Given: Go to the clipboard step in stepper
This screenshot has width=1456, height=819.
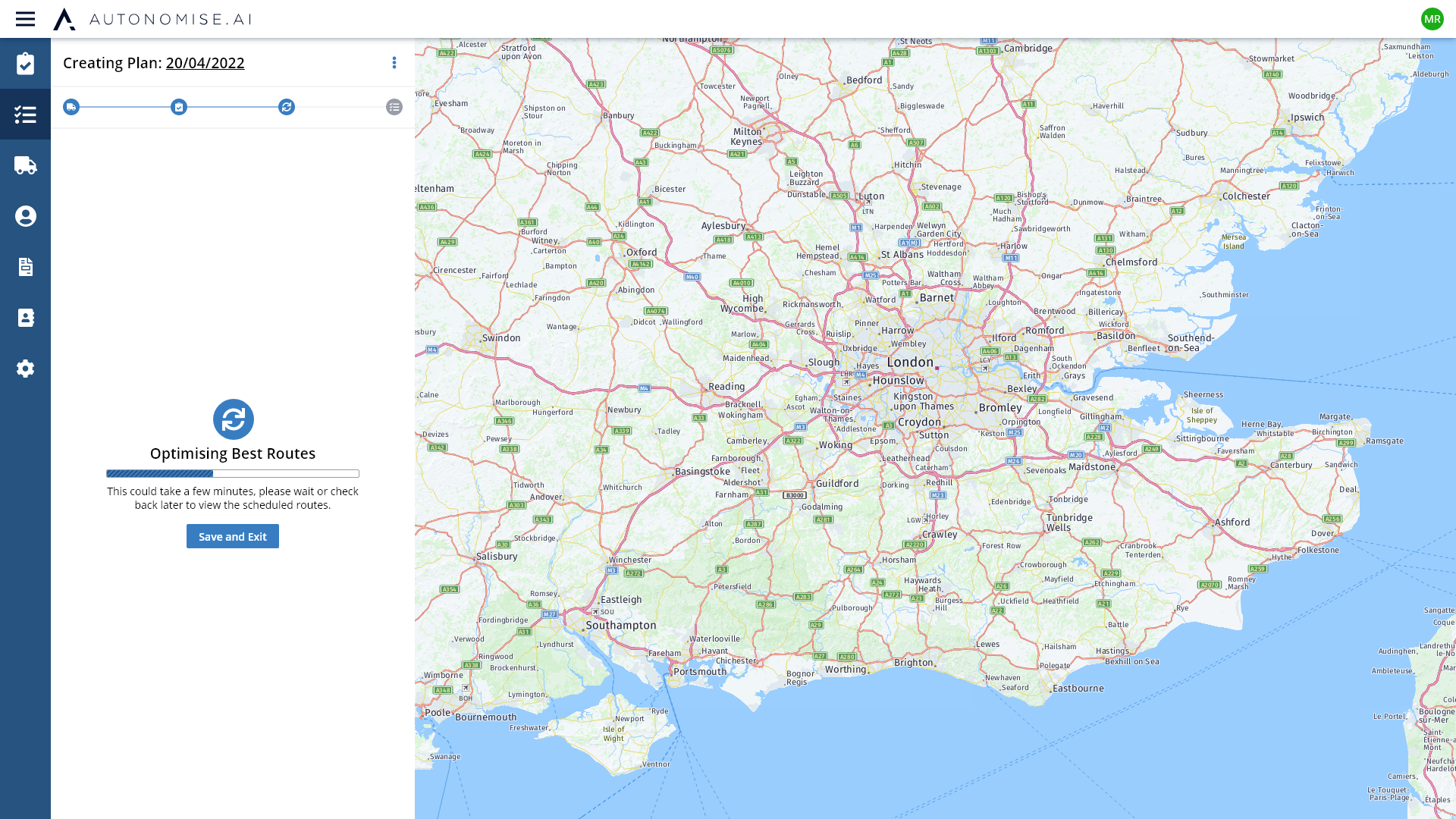Looking at the screenshot, I should click(x=179, y=107).
